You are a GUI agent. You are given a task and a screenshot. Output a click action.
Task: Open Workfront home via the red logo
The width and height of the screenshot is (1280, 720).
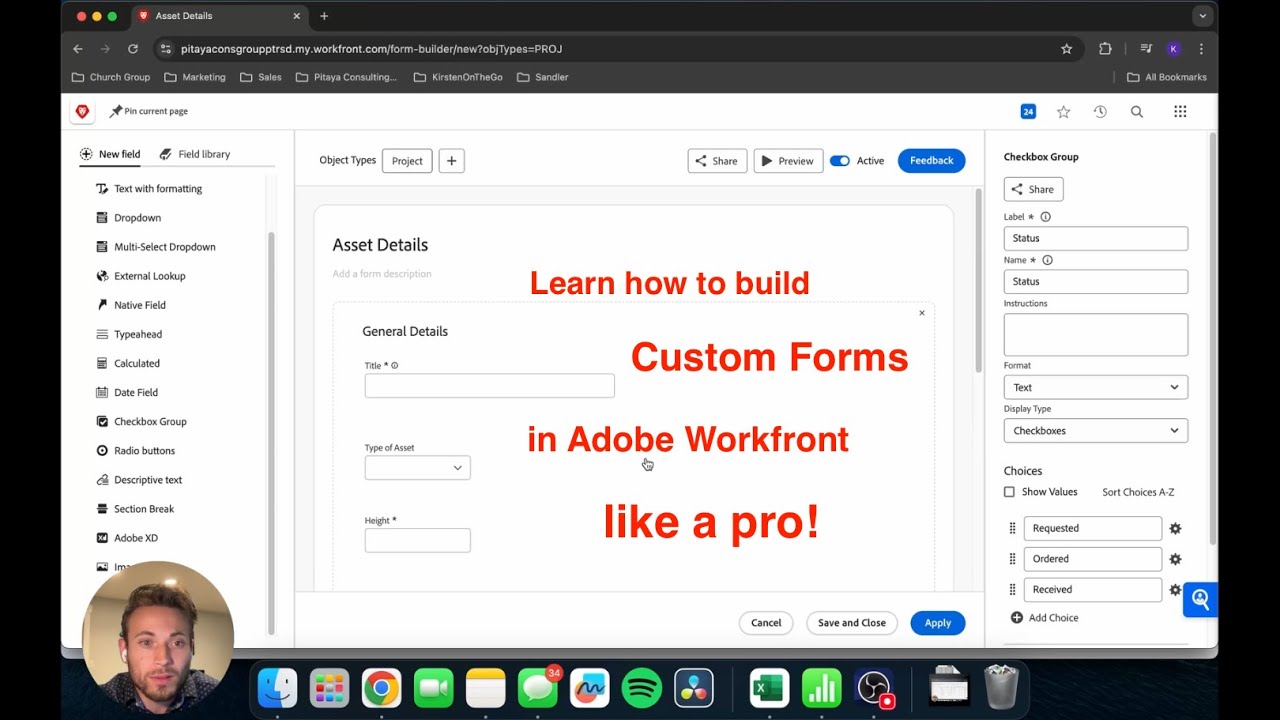82,111
